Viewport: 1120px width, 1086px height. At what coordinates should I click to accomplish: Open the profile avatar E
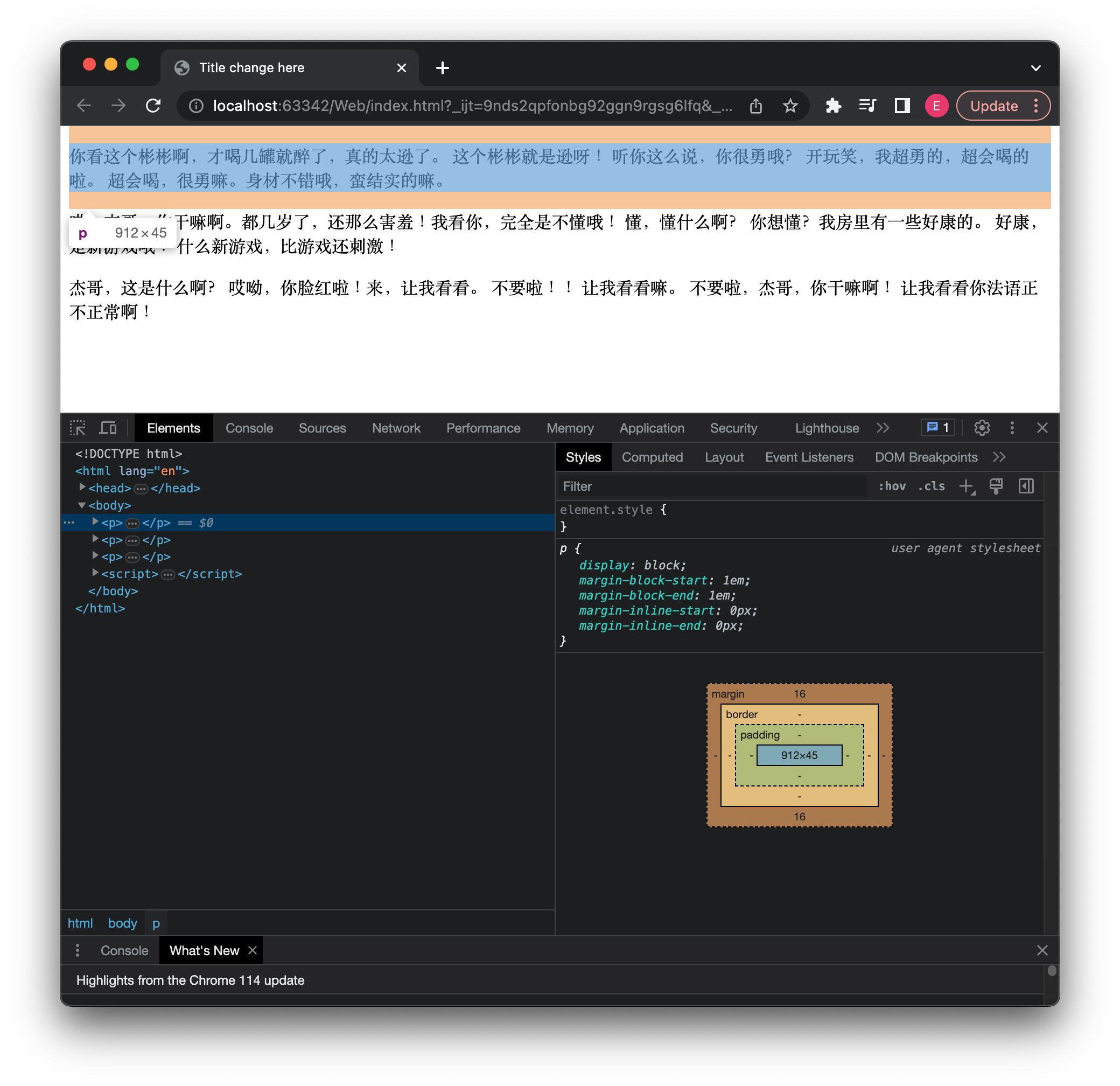[x=936, y=106]
